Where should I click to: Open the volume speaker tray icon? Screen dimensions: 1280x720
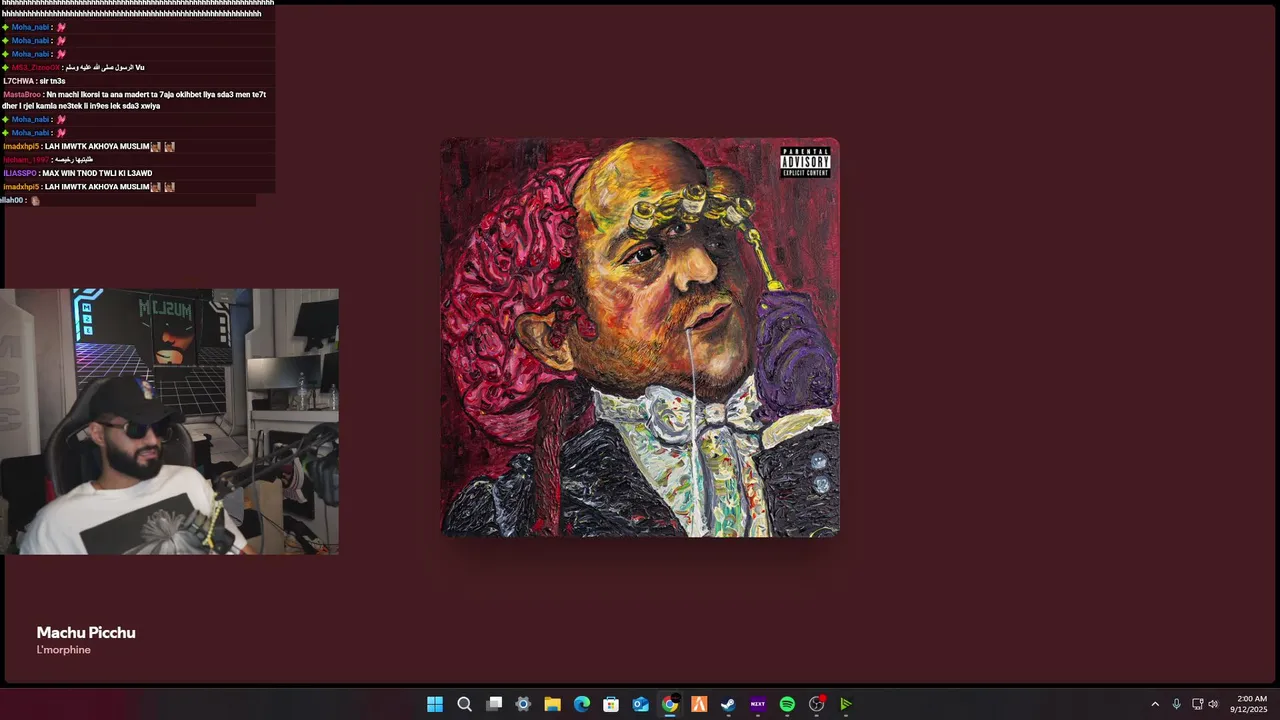pos(1213,704)
